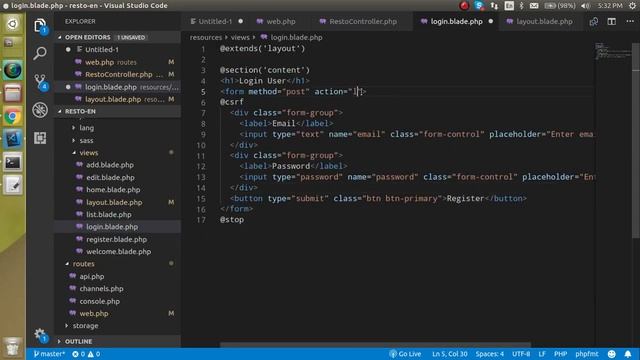This screenshot has width=640, height=360.
Task: Change end of line sequence LF
Action: point(542,354)
